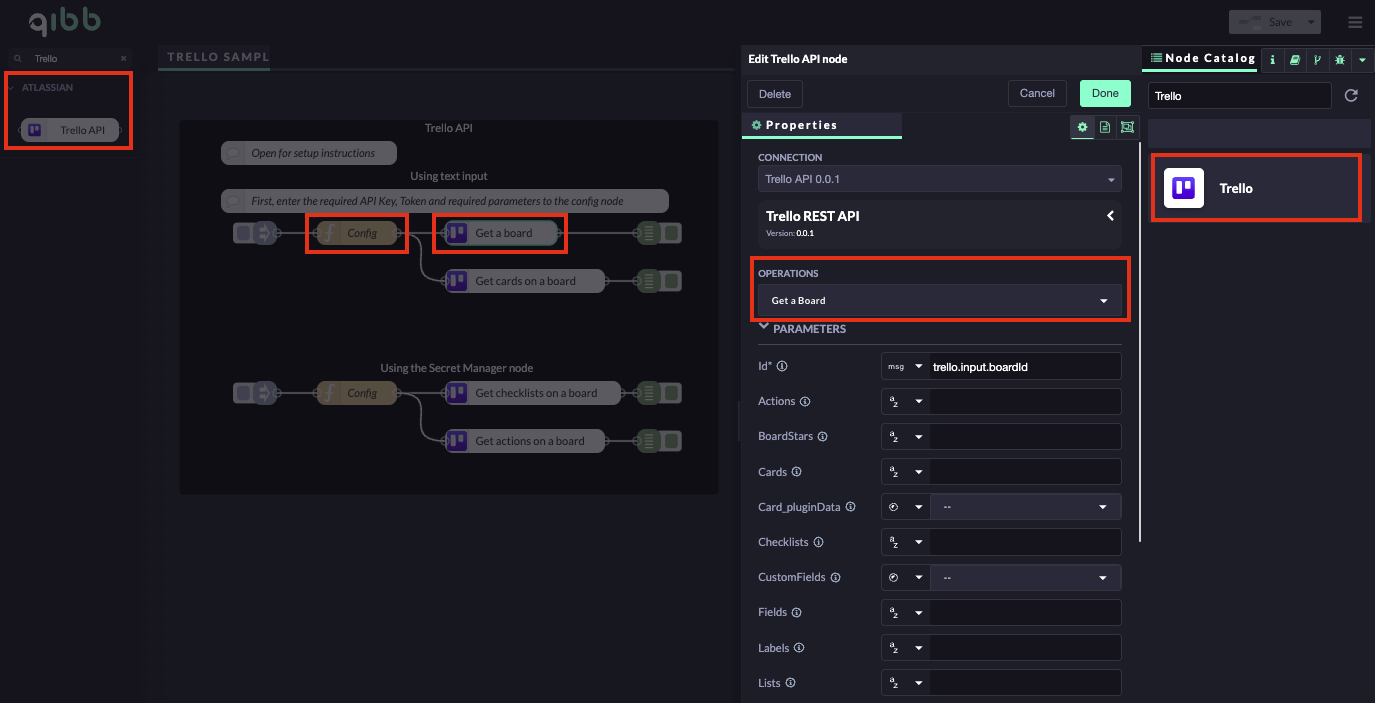Image resolution: width=1375 pixels, height=703 pixels.
Task: Click the help book icon in sidebar
Action: tap(1295, 60)
